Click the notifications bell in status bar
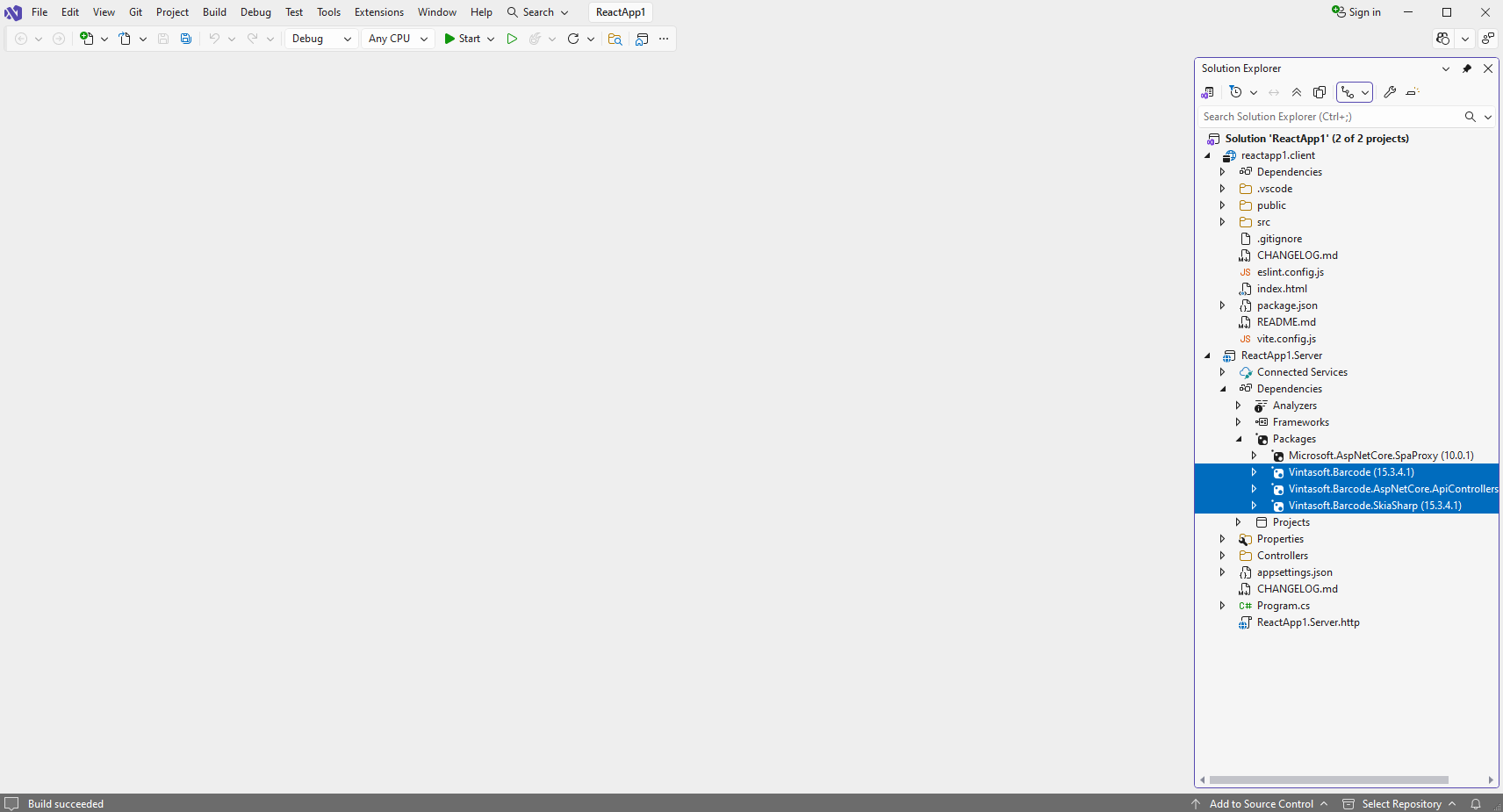This screenshot has height=812, width=1503. click(x=1476, y=804)
